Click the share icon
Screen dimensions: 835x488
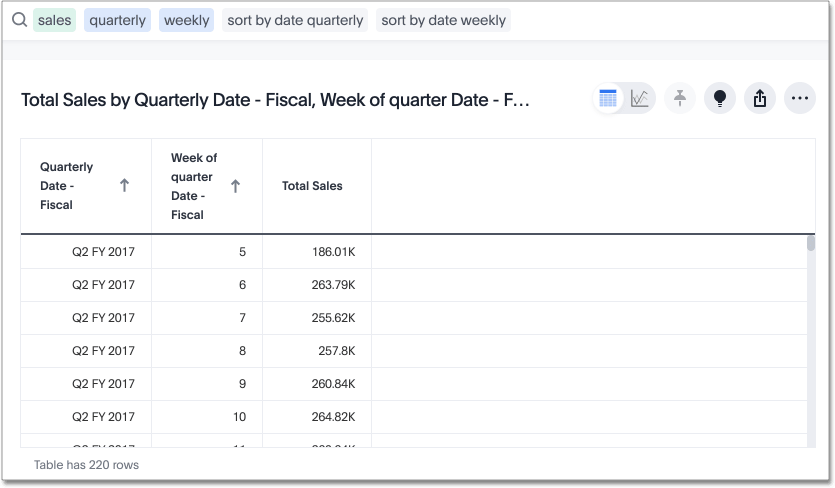coord(759,98)
